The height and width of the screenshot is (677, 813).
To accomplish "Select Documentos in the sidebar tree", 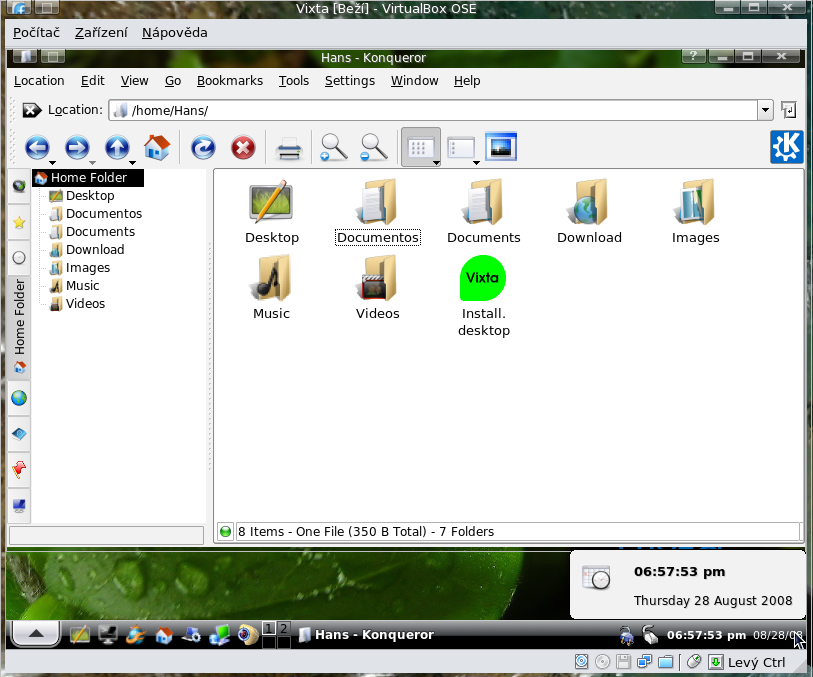I will coord(95,214).
